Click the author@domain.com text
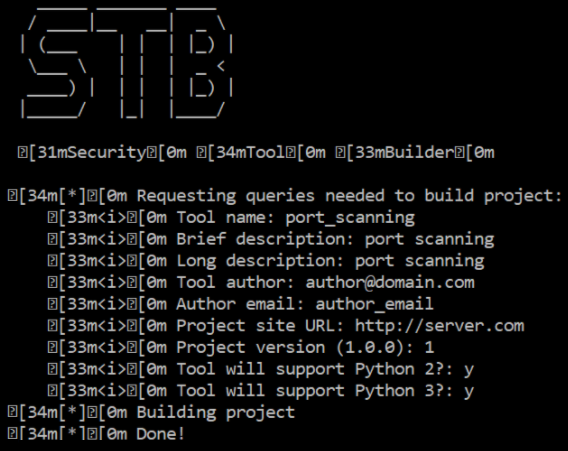Image resolution: width=568 pixels, height=451 pixels. click(390, 283)
